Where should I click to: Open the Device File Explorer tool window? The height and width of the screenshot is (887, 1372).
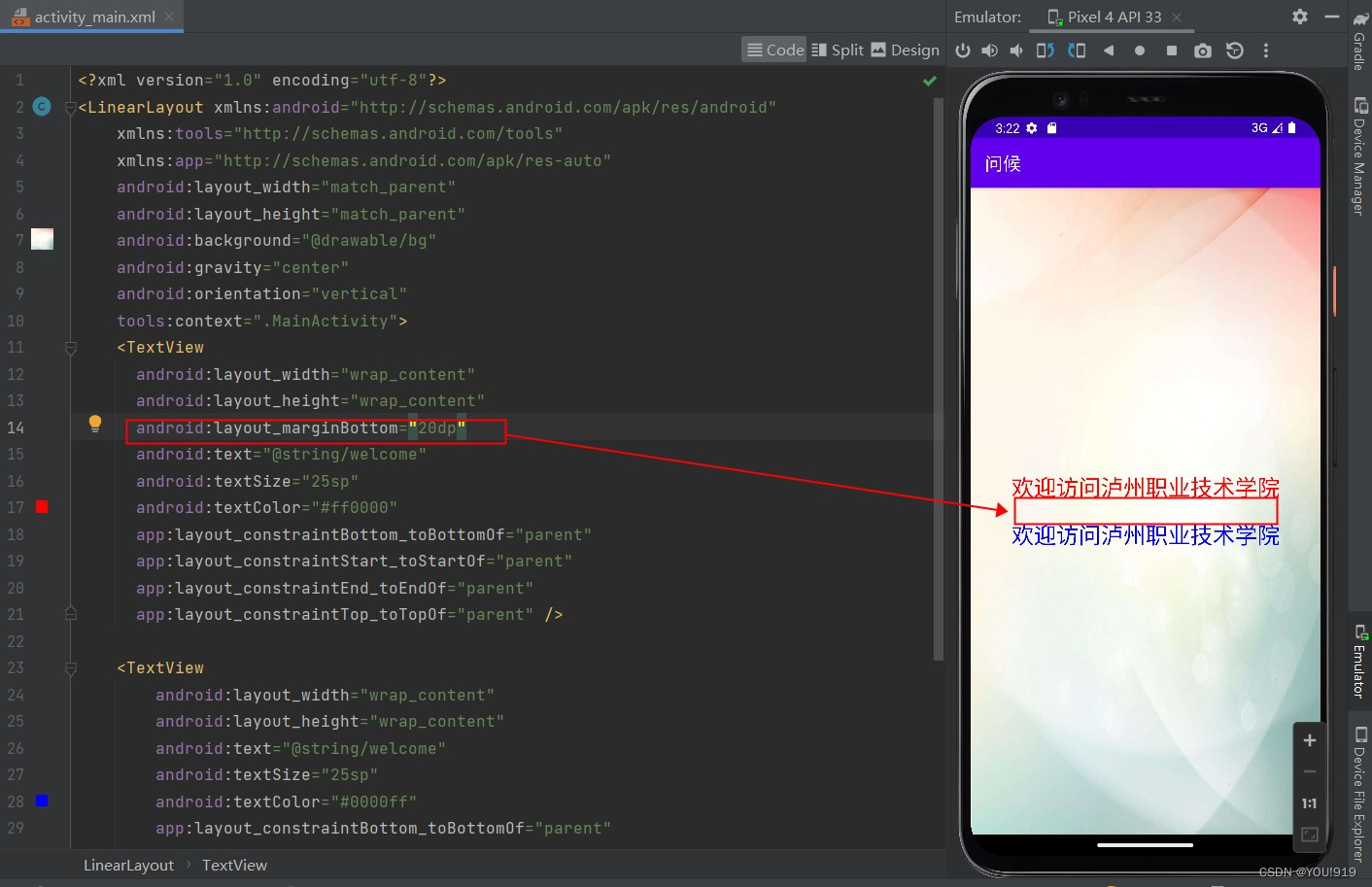coord(1360,795)
